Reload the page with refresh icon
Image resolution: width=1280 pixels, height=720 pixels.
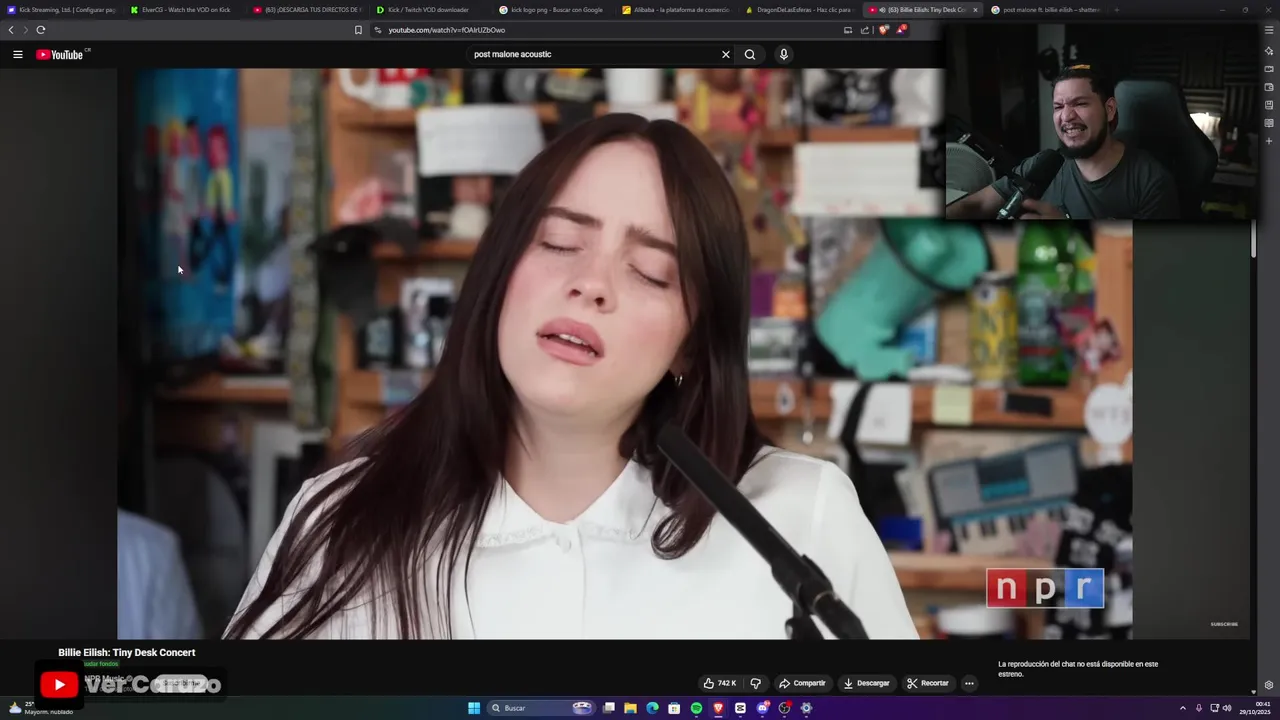[x=41, y=30]
